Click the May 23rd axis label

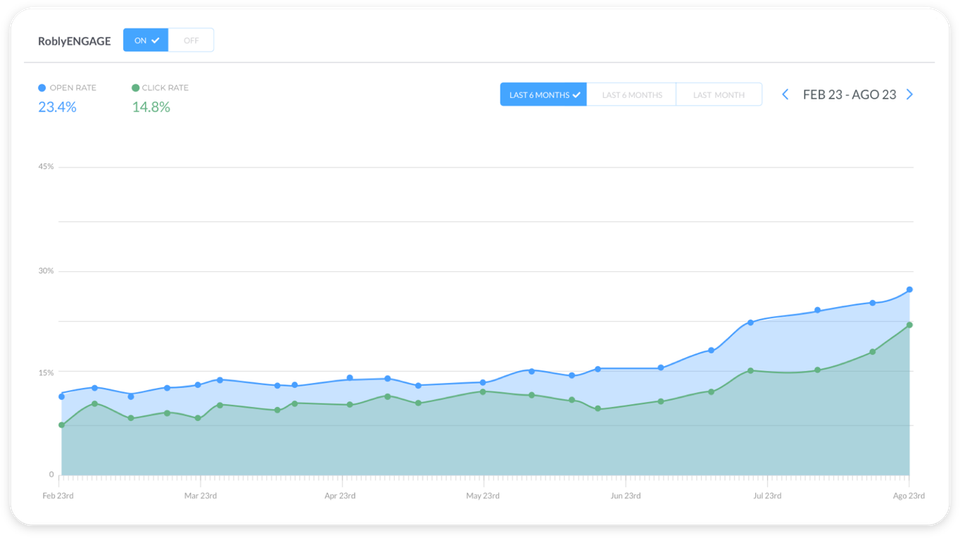(x=483, y=495)
